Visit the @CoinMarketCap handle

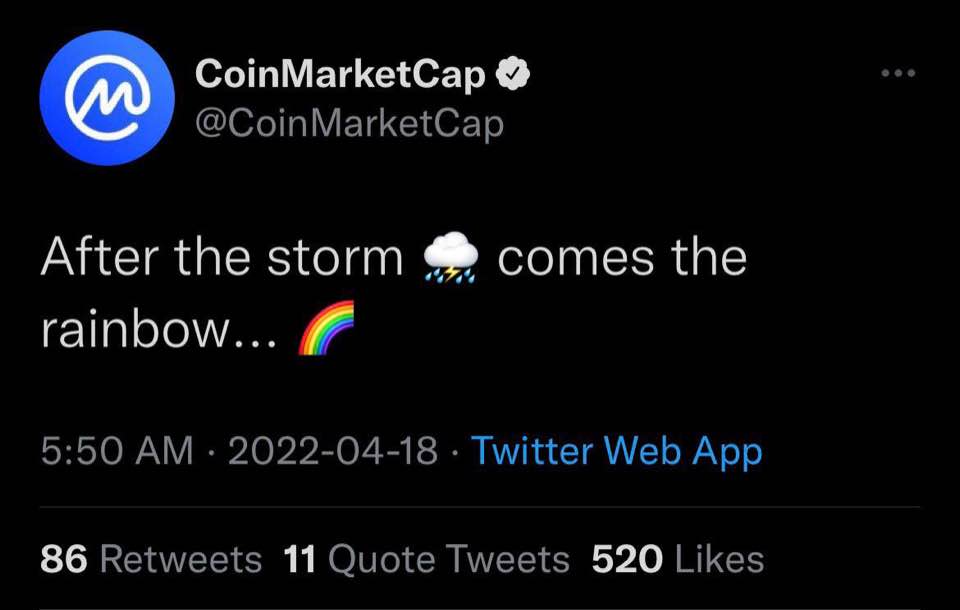coord(349,123)
